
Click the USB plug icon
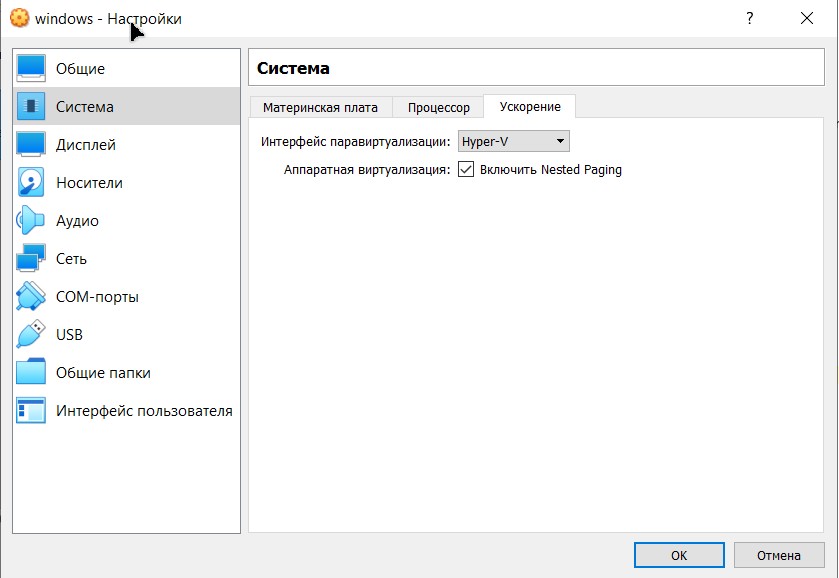click(x=31, y=334)
